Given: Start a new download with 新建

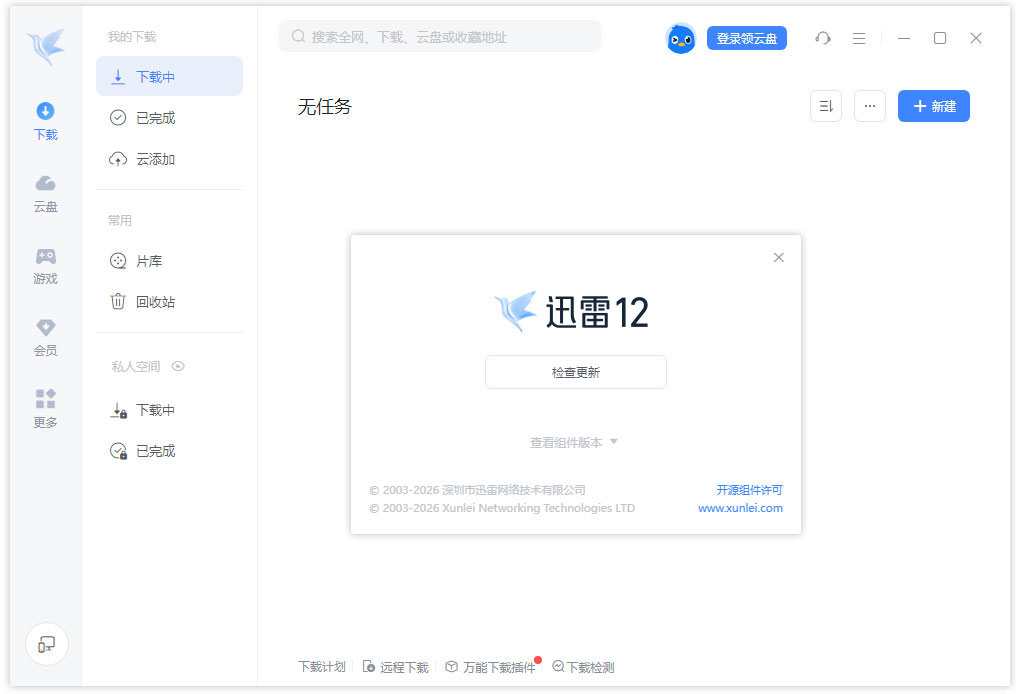Looking at the screenshot, I should click(933, 106).
